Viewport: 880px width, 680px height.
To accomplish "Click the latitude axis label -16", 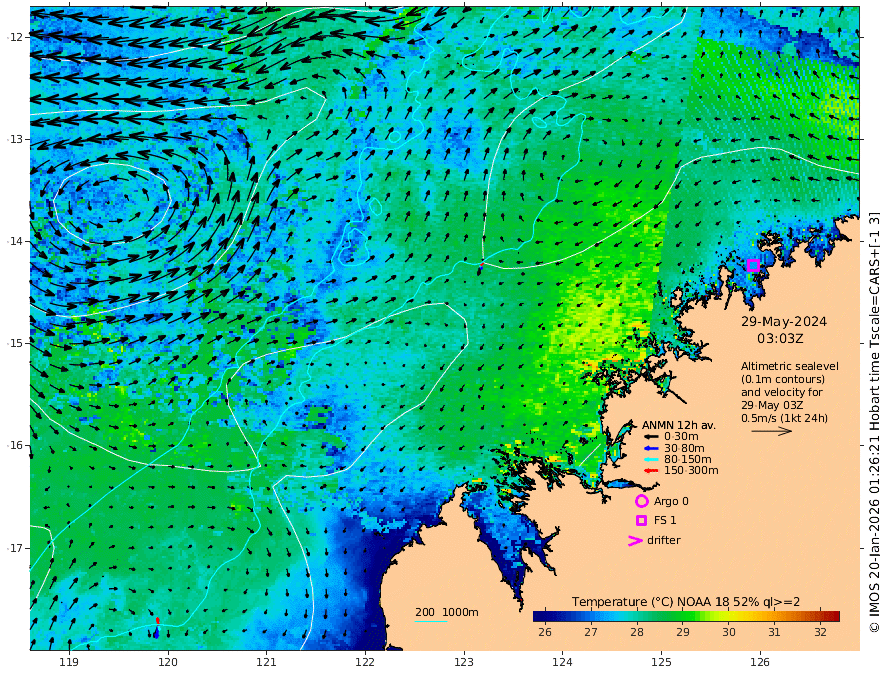I will 15,445.
